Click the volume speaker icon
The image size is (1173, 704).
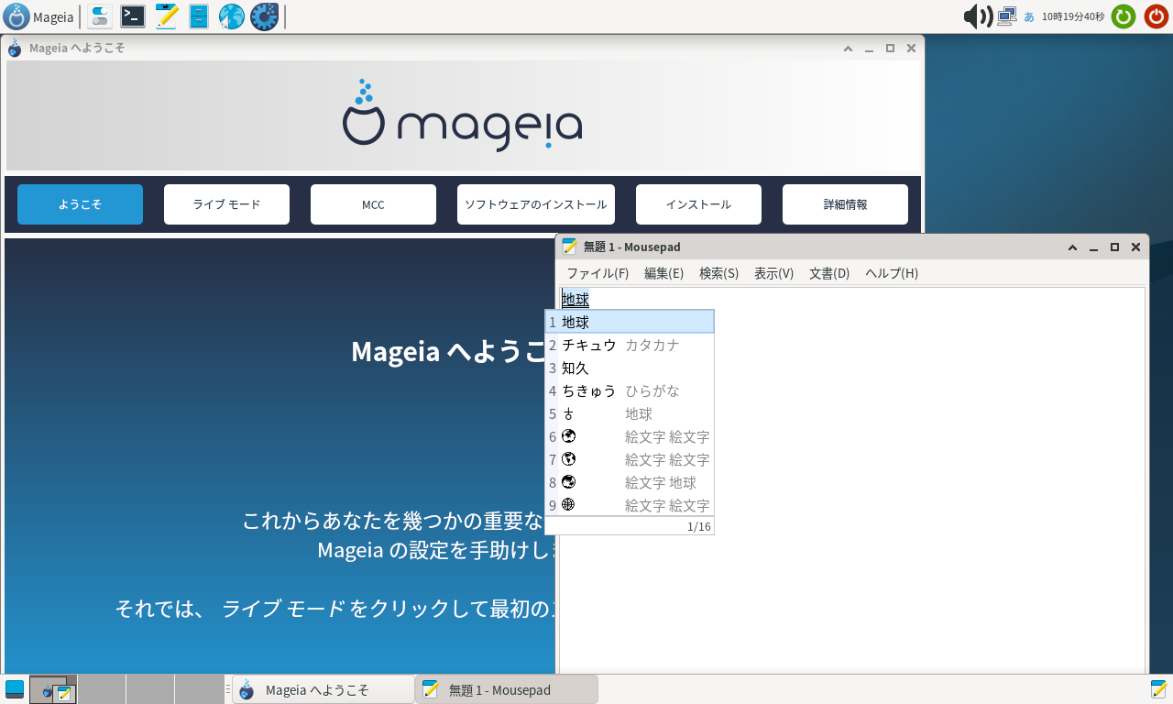click(x=976, y=16)
